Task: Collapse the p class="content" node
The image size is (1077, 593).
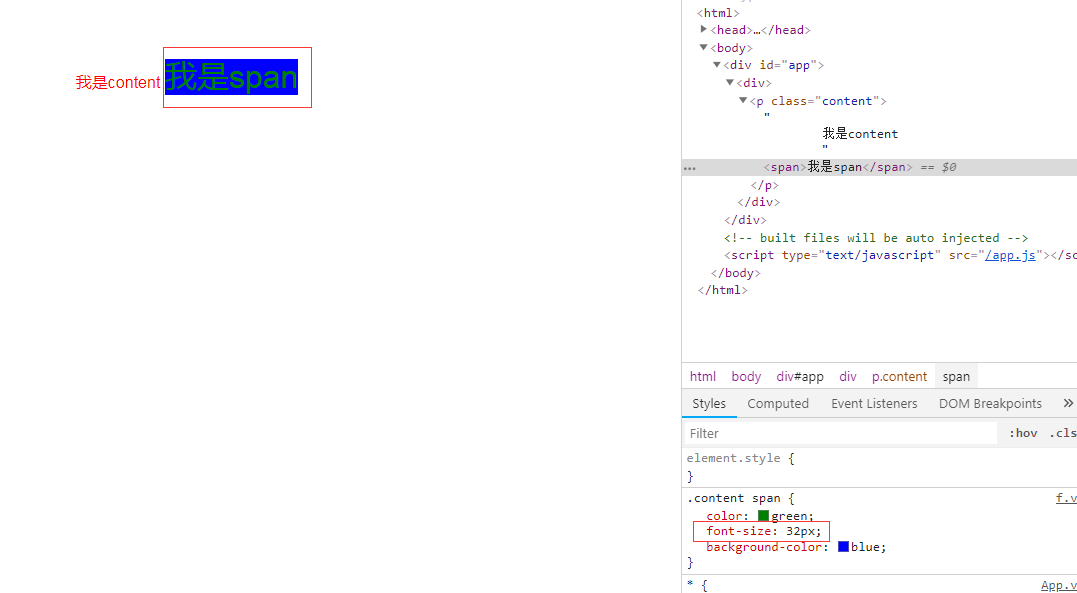Action: tap(742, 100)
